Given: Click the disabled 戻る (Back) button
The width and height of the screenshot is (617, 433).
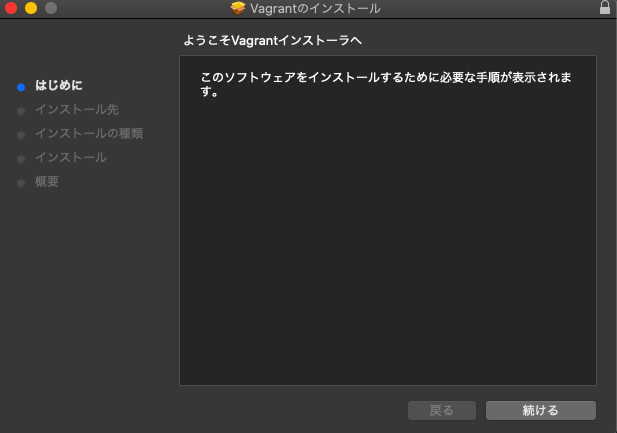Looking at the screenshot, I should click(442, 411).
